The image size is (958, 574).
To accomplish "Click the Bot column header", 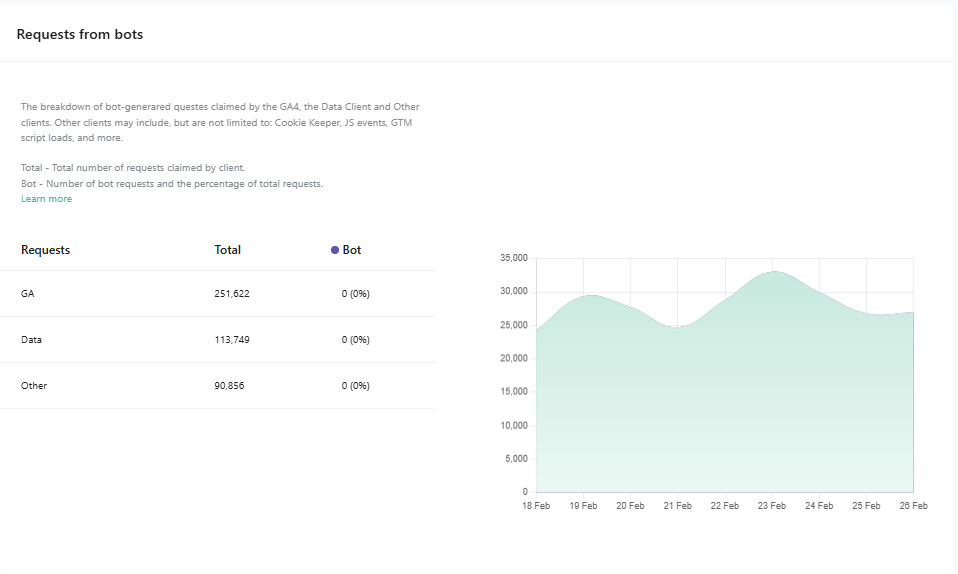I will point(351,250).
